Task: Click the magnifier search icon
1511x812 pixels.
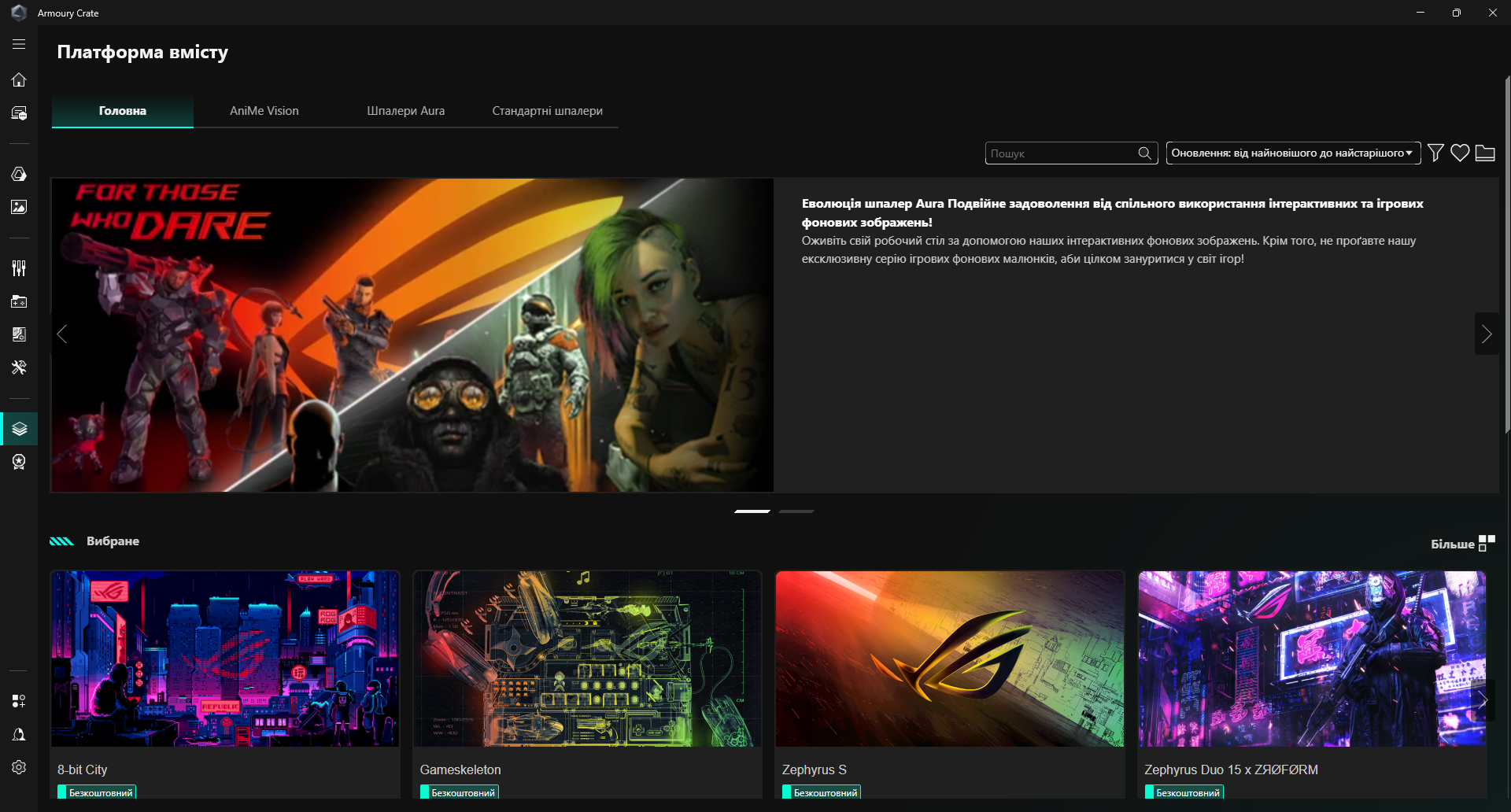Action: (x=1145, y=153)
